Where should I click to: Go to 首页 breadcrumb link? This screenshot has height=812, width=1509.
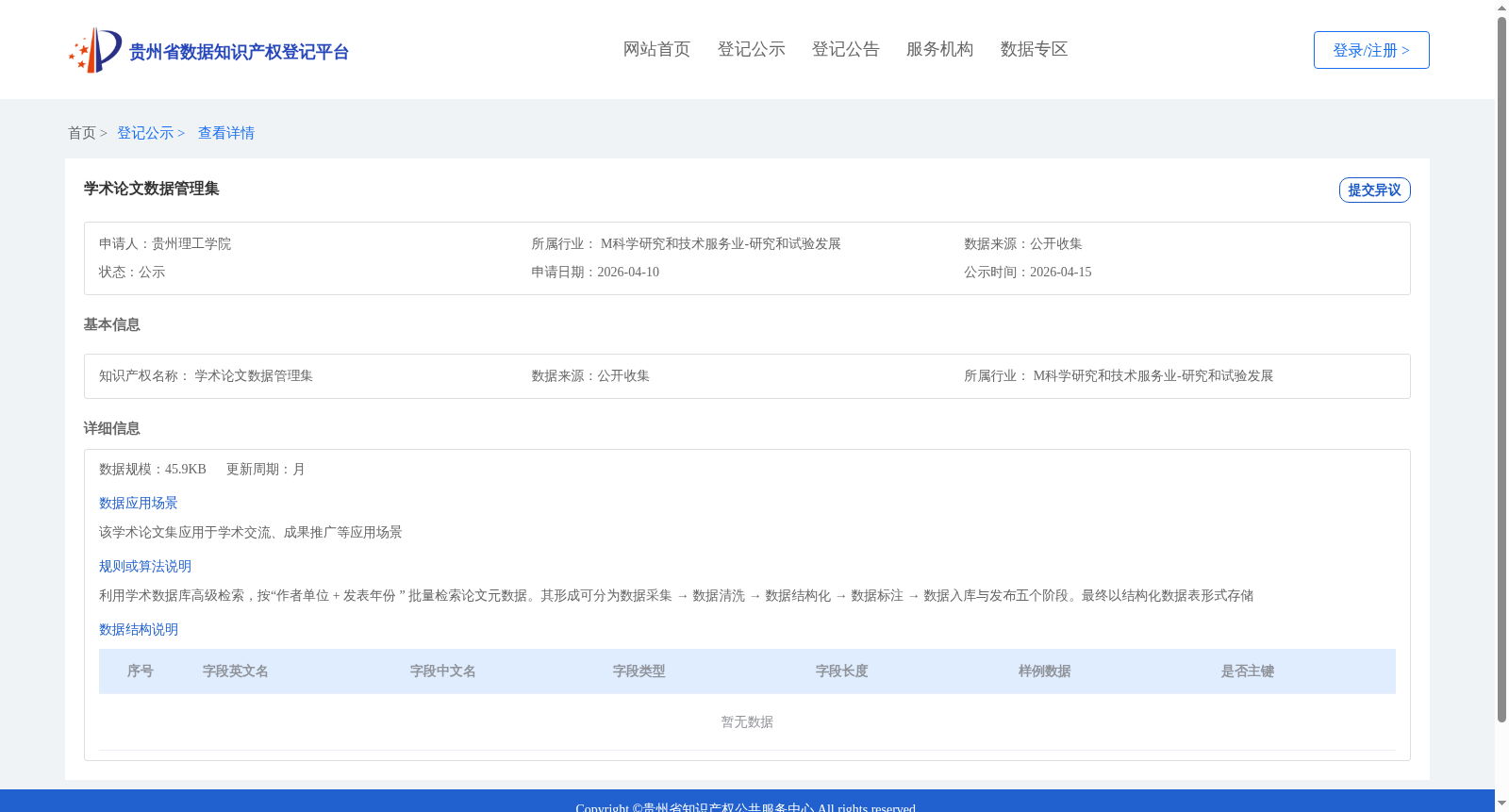[x=82, y=133]
